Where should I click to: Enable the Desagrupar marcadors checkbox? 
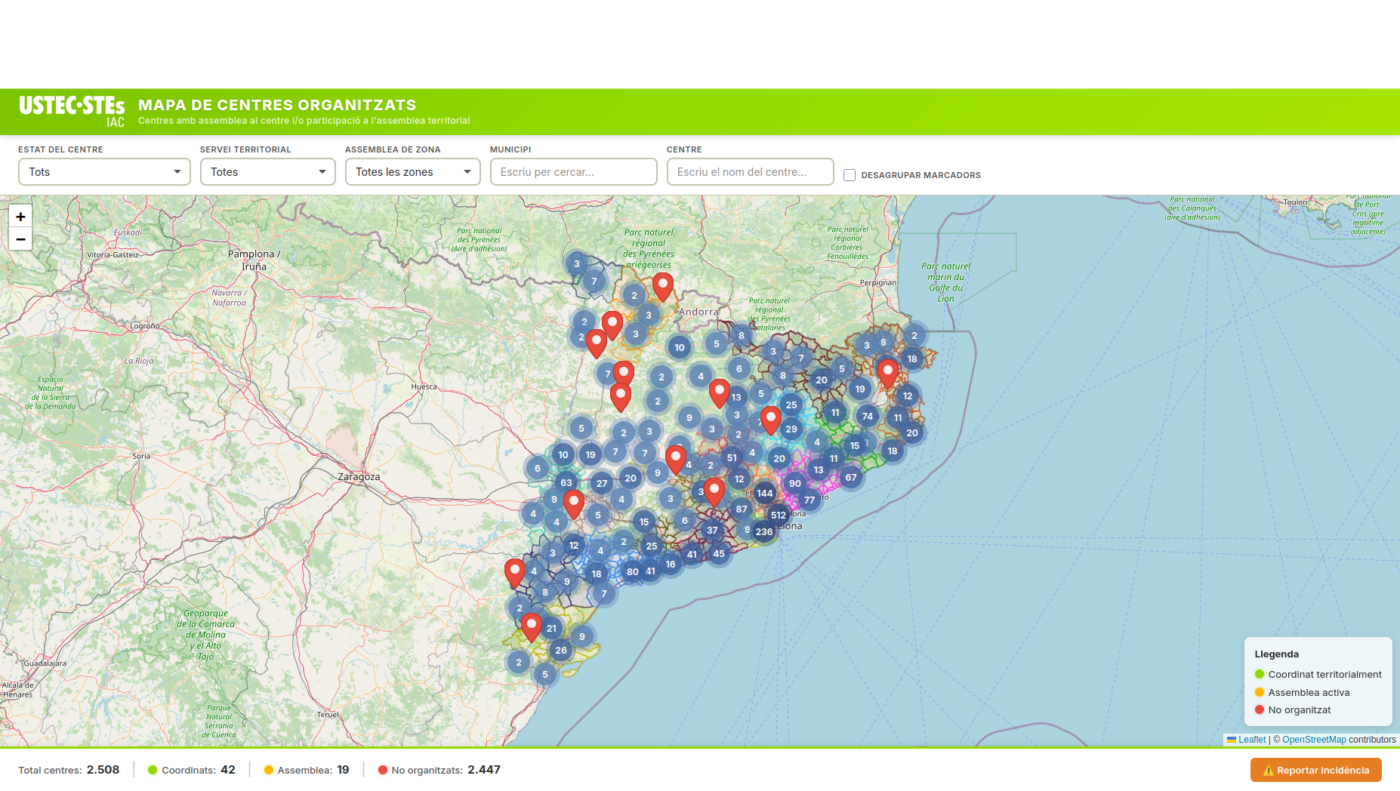(x=849, y=175)
